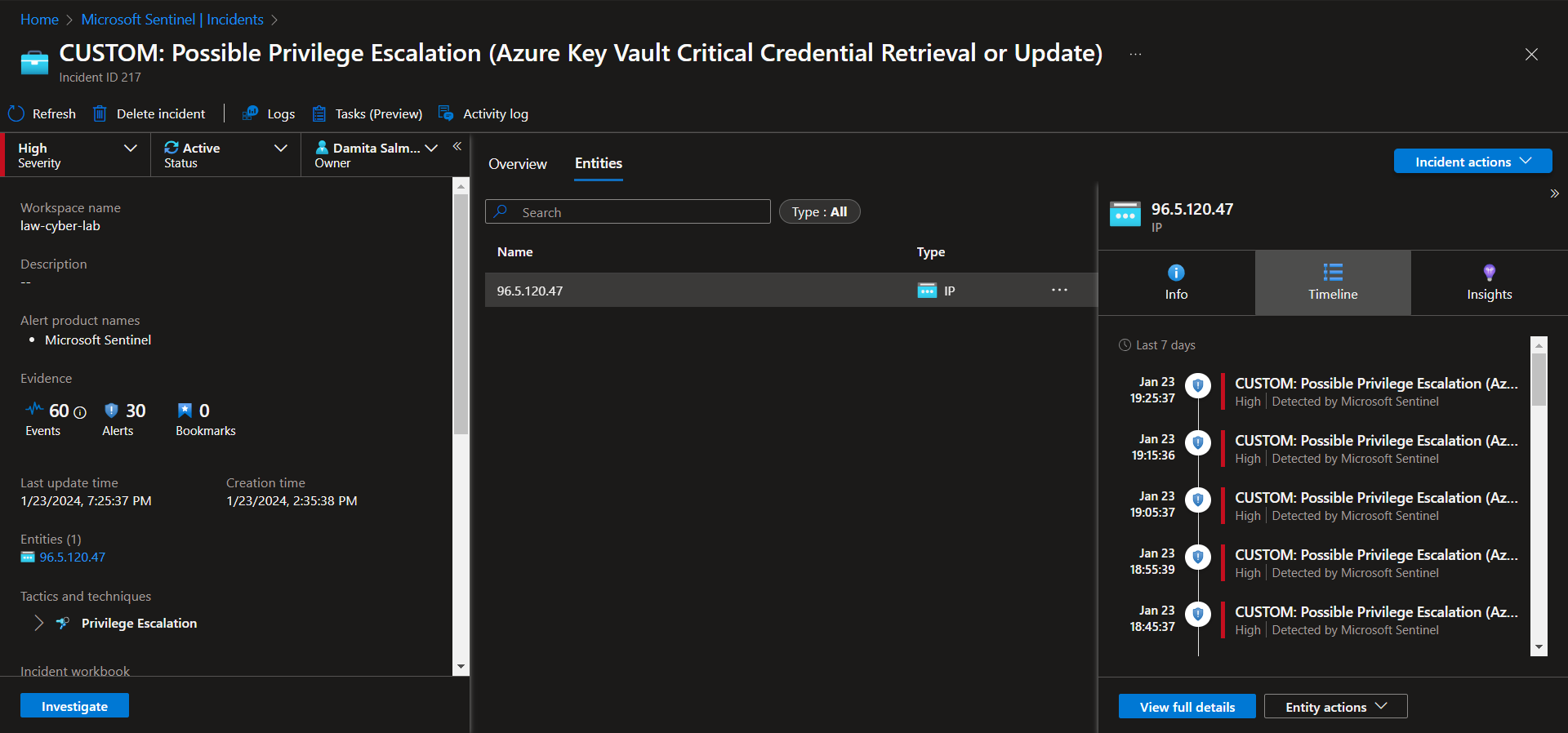Open the more options ellipsis beside title

click(1135, 54)
